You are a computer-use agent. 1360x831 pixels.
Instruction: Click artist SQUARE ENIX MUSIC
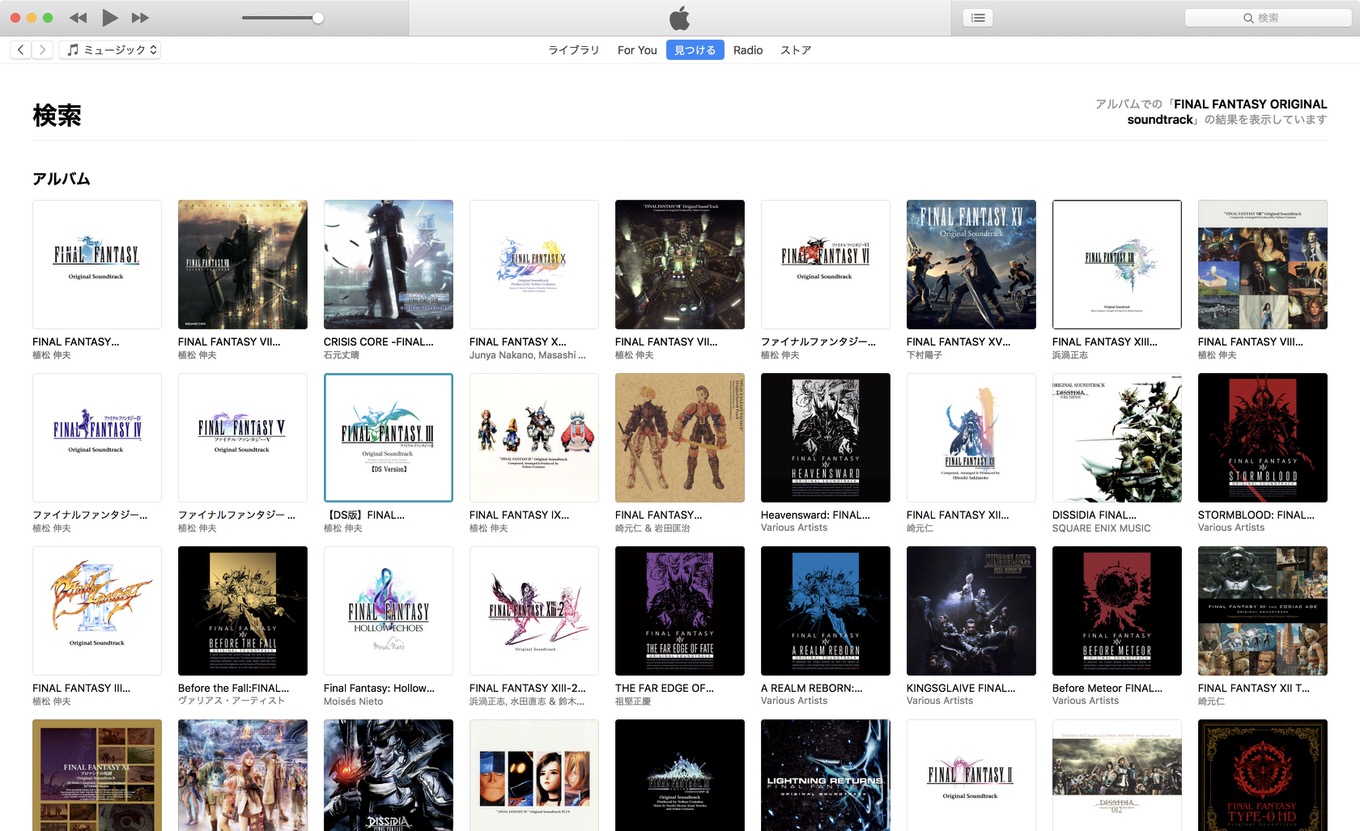1102,528
